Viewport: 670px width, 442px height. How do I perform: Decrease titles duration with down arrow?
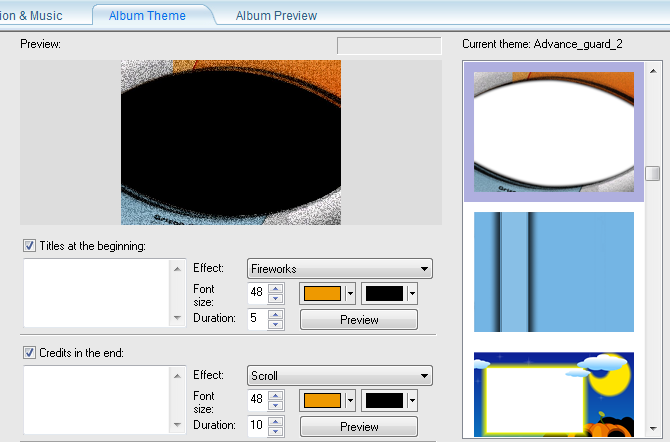pos(276,324)
